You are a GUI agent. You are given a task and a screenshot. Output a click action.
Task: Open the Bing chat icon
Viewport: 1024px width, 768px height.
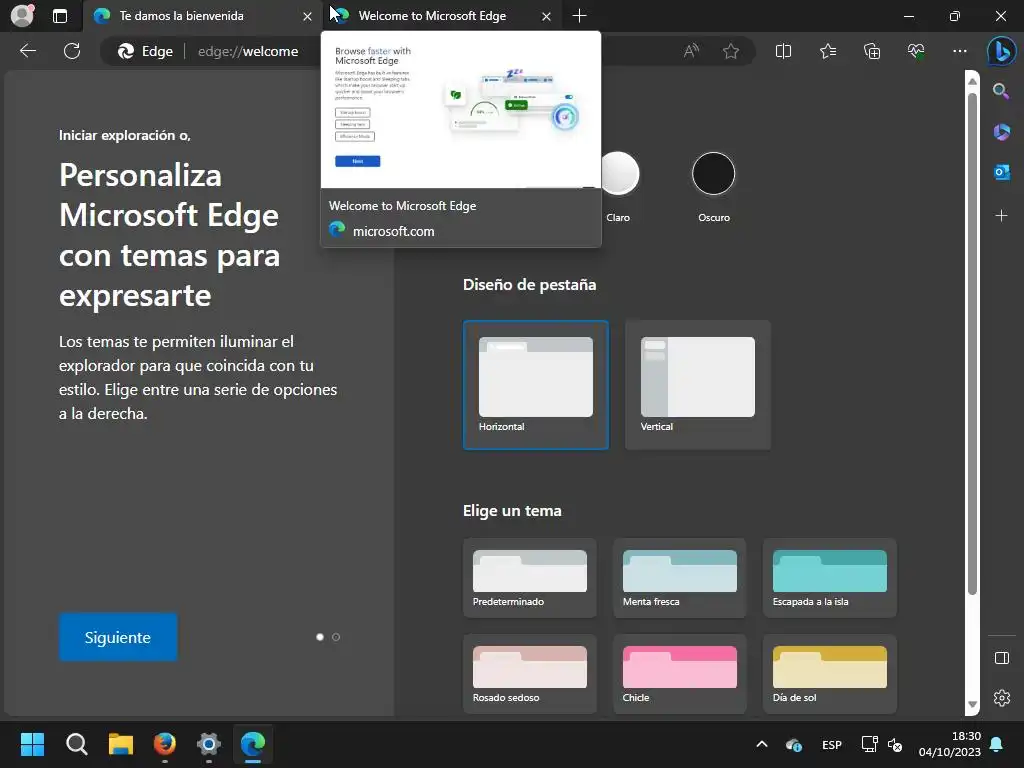pos(1001,51)
